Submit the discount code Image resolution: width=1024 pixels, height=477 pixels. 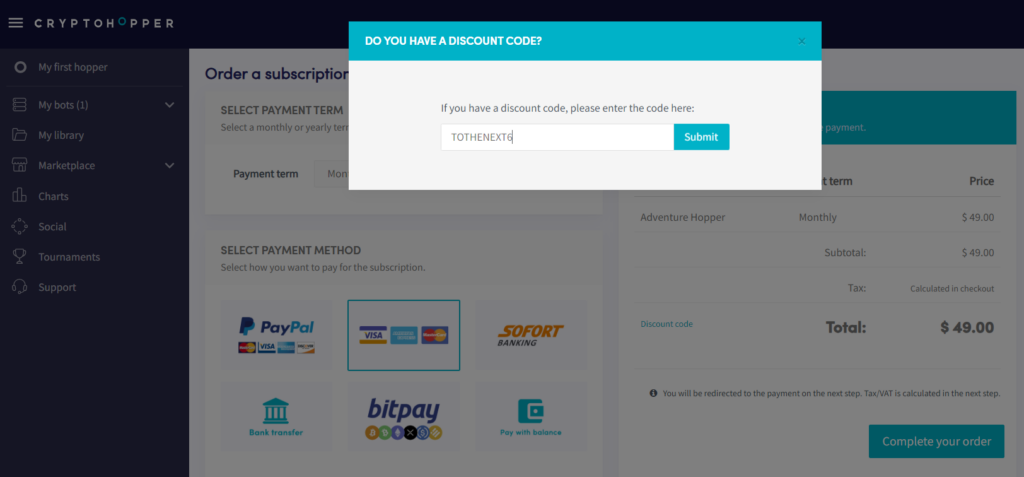pyautogui.click(x=701, y=137)
